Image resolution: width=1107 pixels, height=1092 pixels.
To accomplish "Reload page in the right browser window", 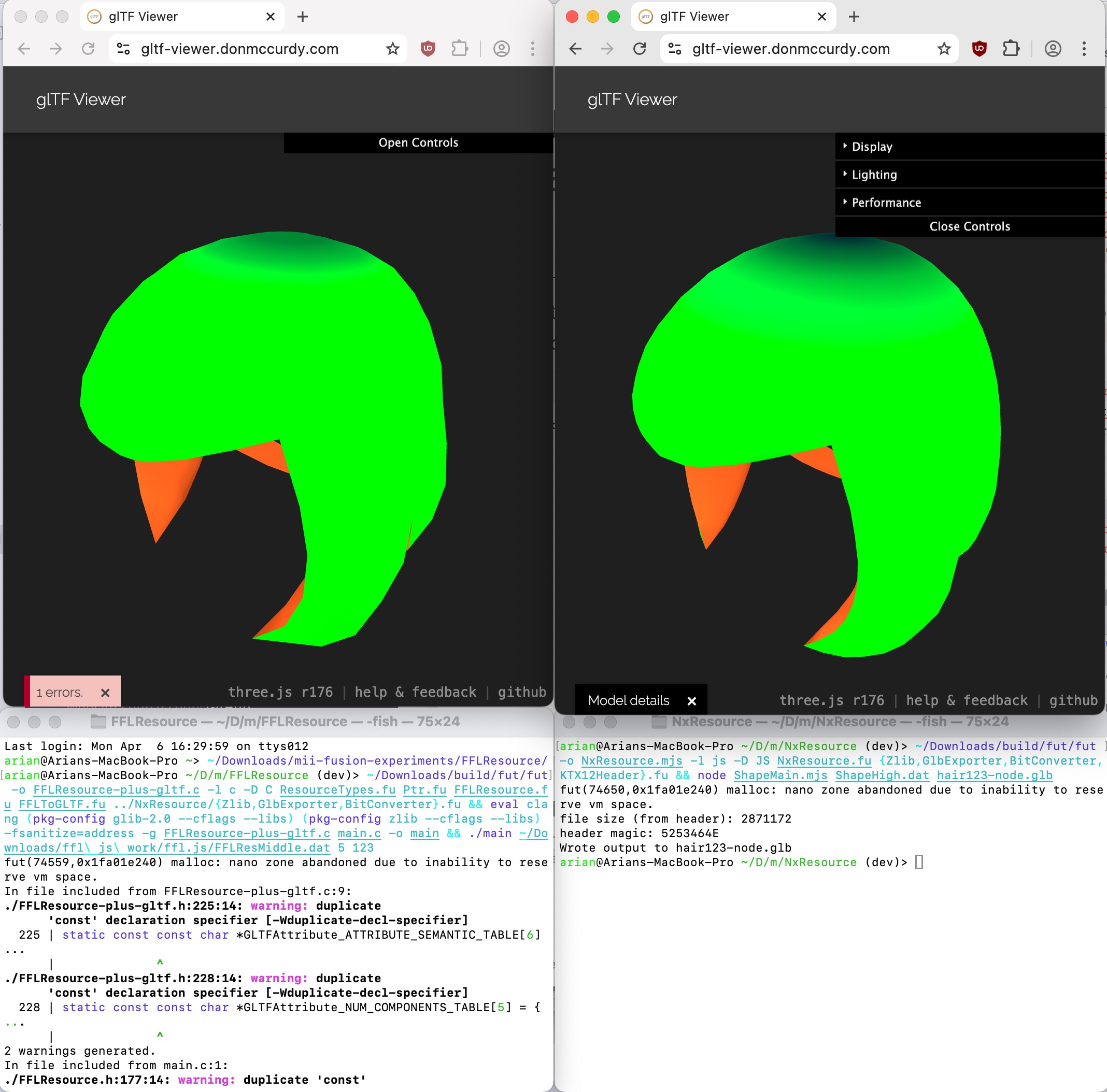I will click(640, 49).
